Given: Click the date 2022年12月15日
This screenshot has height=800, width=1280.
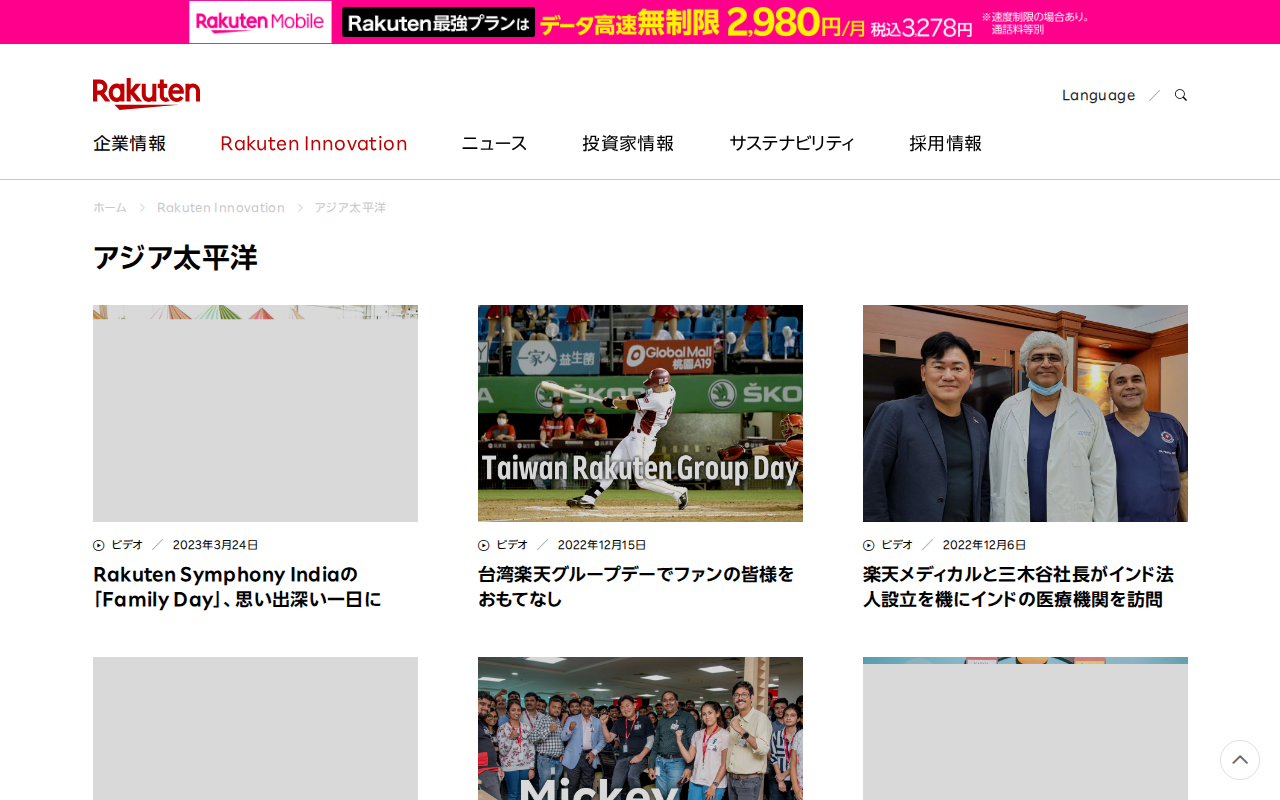Looking at the screenshot, I should click(602, 545).
